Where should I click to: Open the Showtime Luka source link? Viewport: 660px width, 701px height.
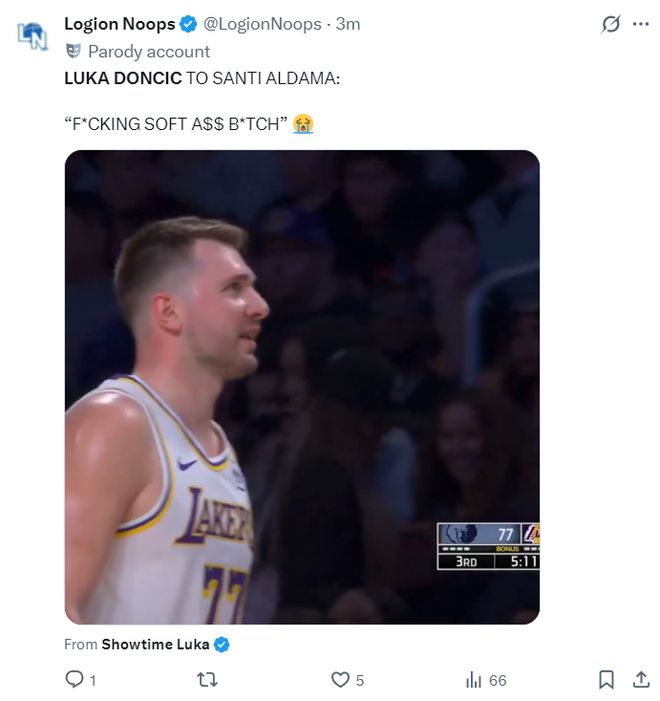(155, 644)
